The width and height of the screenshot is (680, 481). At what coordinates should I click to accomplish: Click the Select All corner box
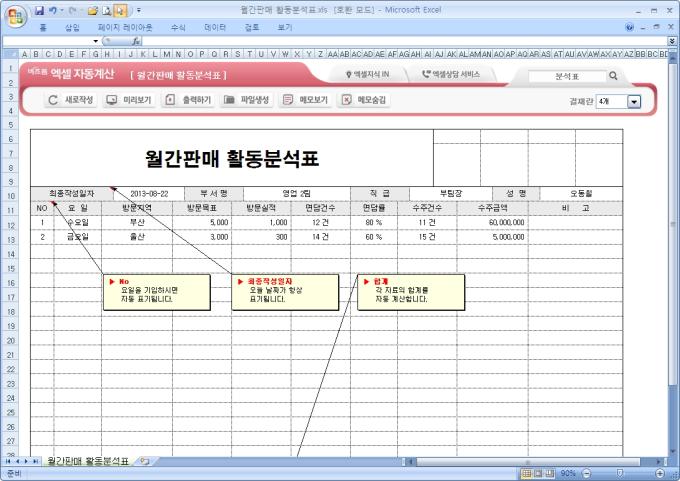10,54
